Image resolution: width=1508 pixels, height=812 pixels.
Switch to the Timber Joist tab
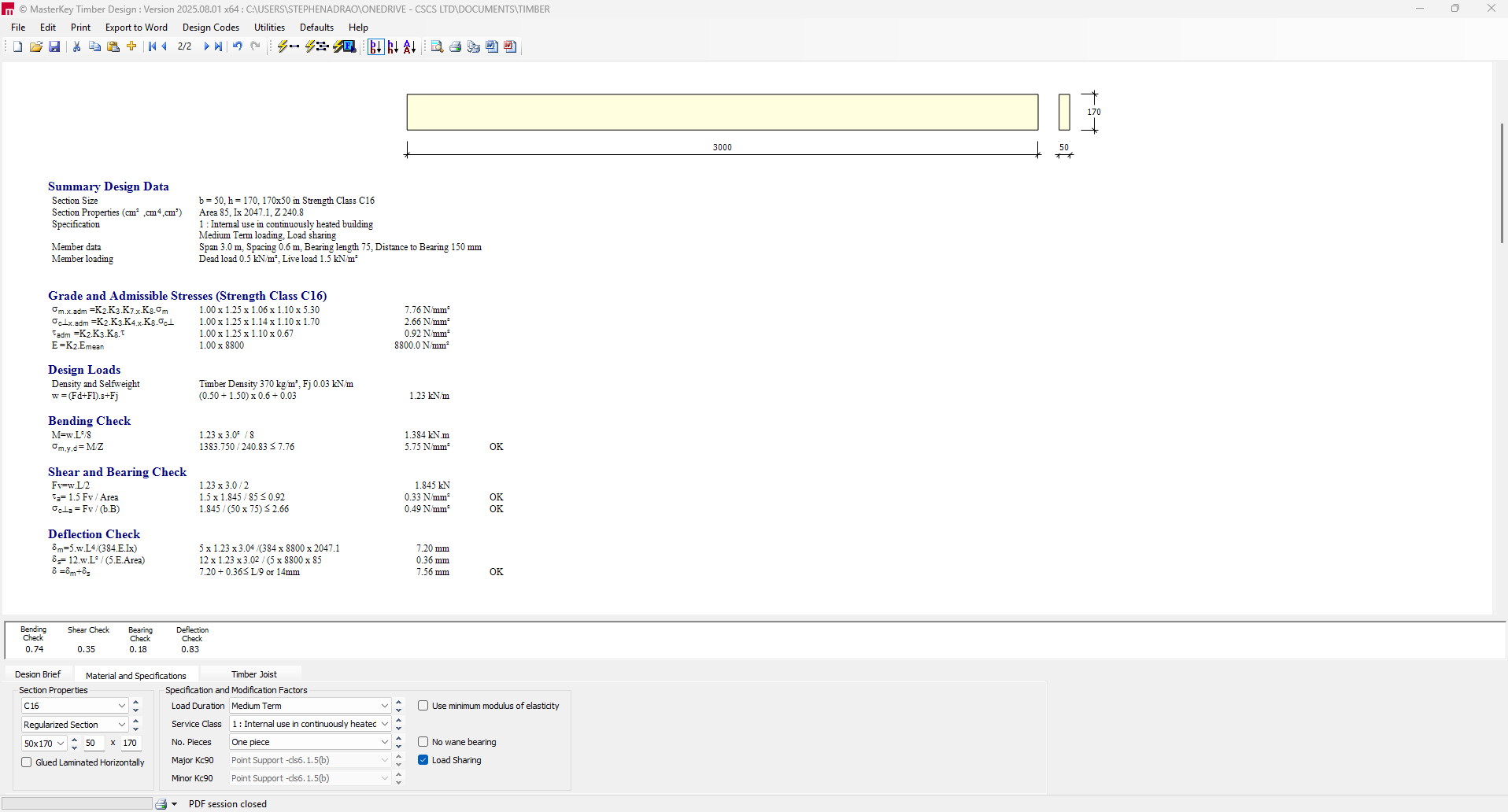[x=254, y=674]
